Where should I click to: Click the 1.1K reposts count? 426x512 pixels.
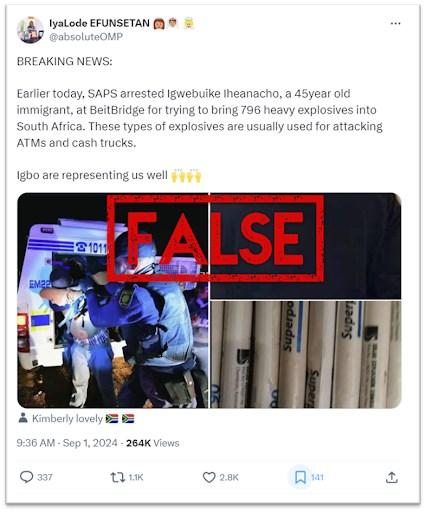(x=136, y=477)
